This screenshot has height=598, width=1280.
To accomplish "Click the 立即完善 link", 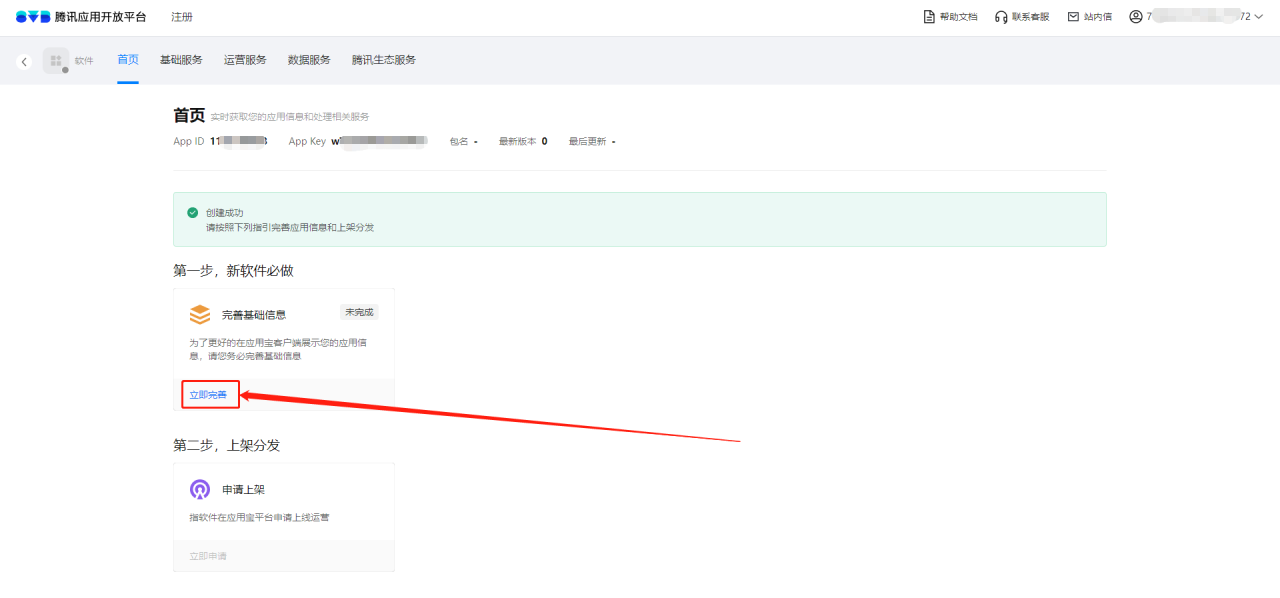I will click(x=208, y=394).
